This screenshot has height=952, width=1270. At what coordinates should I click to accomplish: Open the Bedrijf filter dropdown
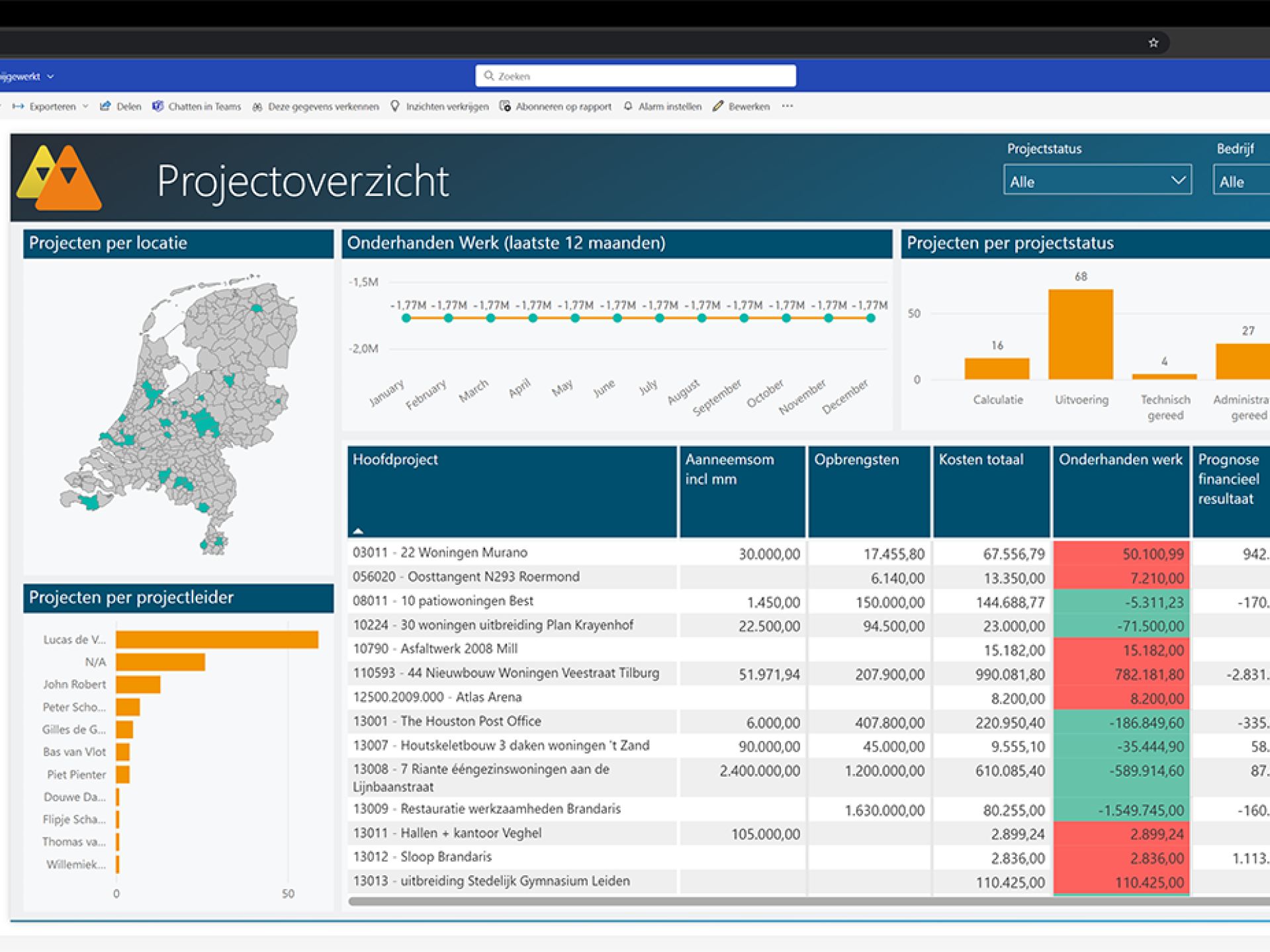[1241, 181]
